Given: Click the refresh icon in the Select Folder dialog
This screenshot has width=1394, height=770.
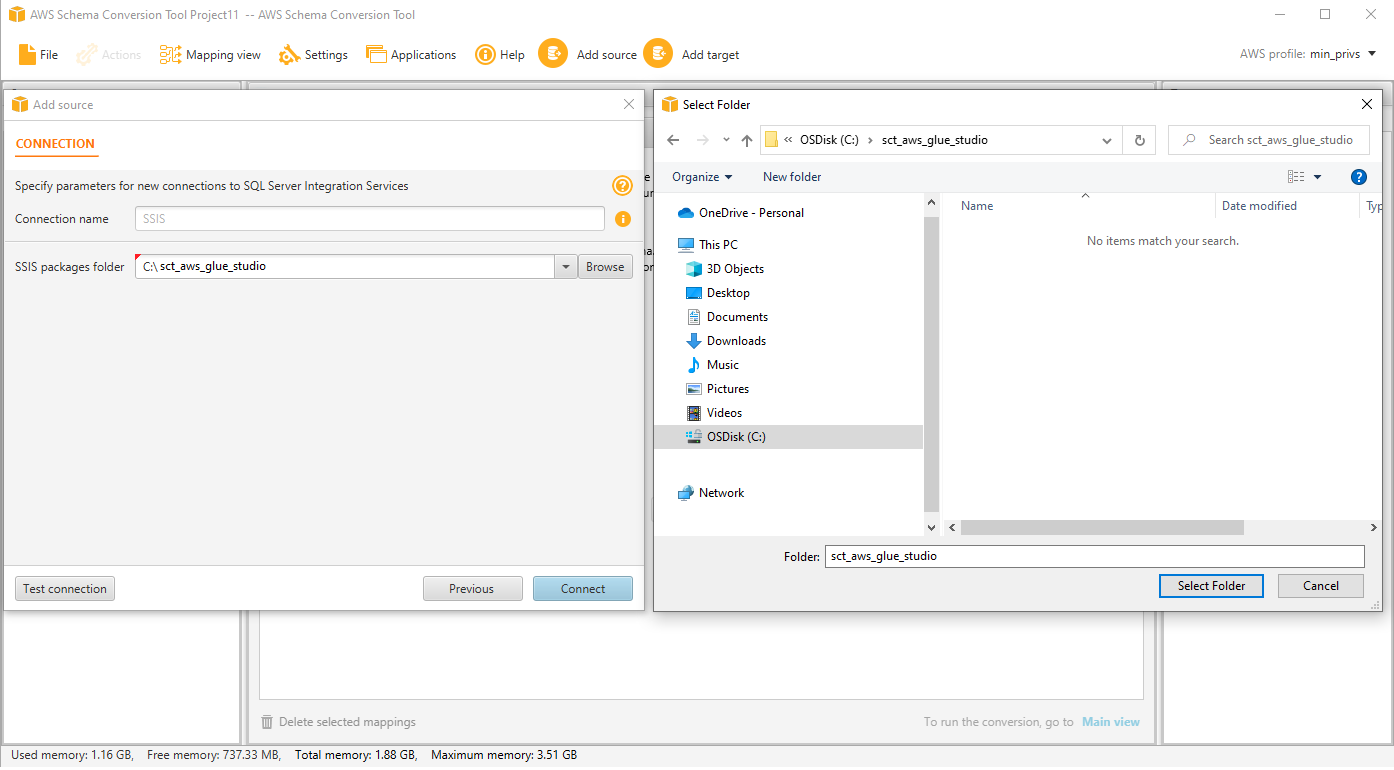Looking at the screenshot, I should [x=1139, y=140].
